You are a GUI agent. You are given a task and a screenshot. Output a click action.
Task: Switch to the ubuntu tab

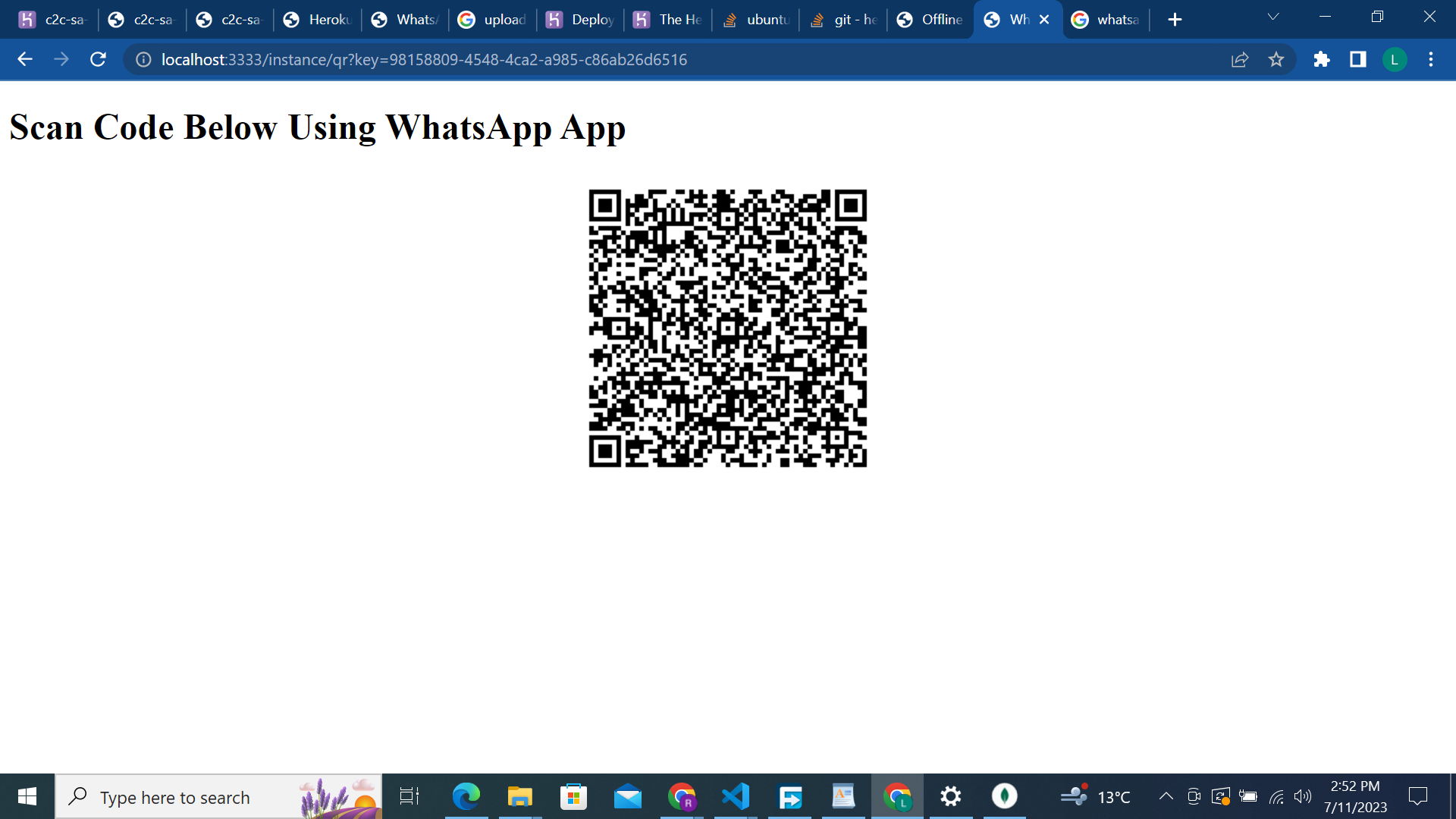(x=756, y=20)
